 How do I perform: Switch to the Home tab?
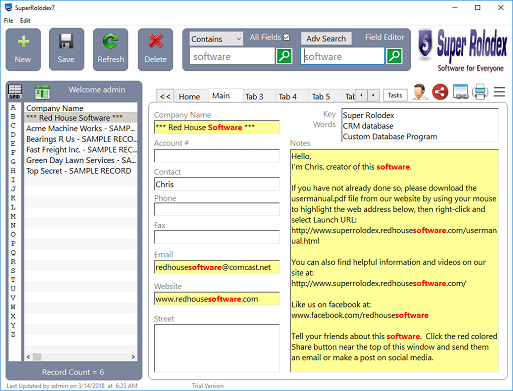point(189,97)
